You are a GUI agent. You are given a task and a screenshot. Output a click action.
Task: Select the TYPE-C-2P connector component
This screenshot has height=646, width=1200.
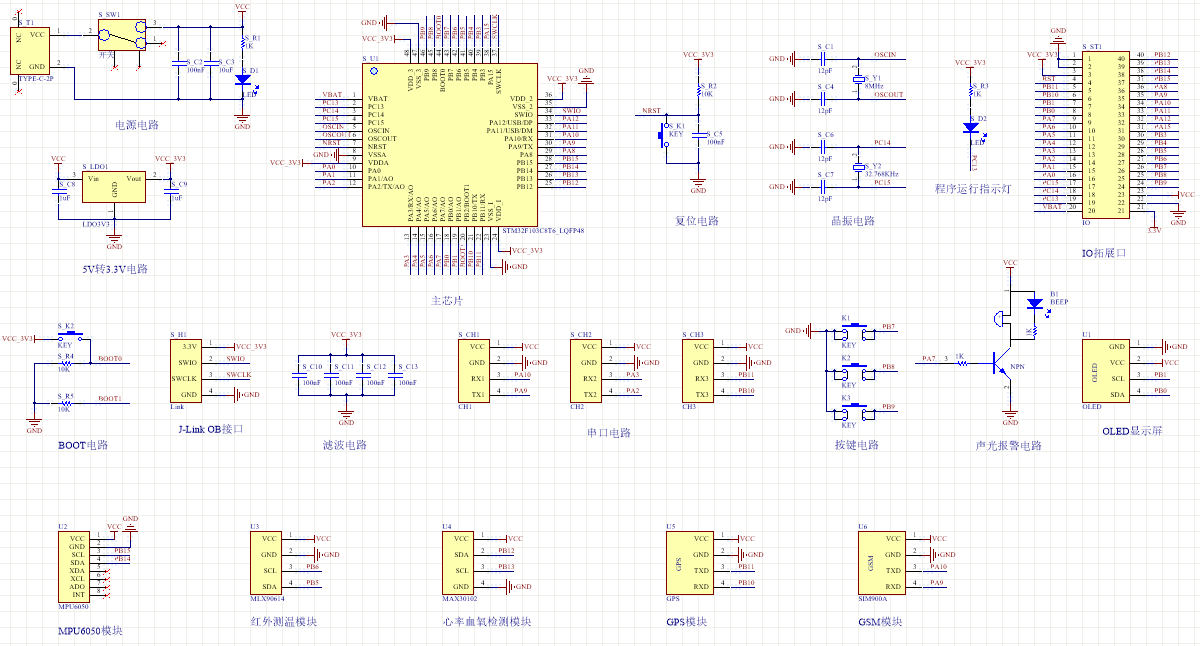pos(30,50)
